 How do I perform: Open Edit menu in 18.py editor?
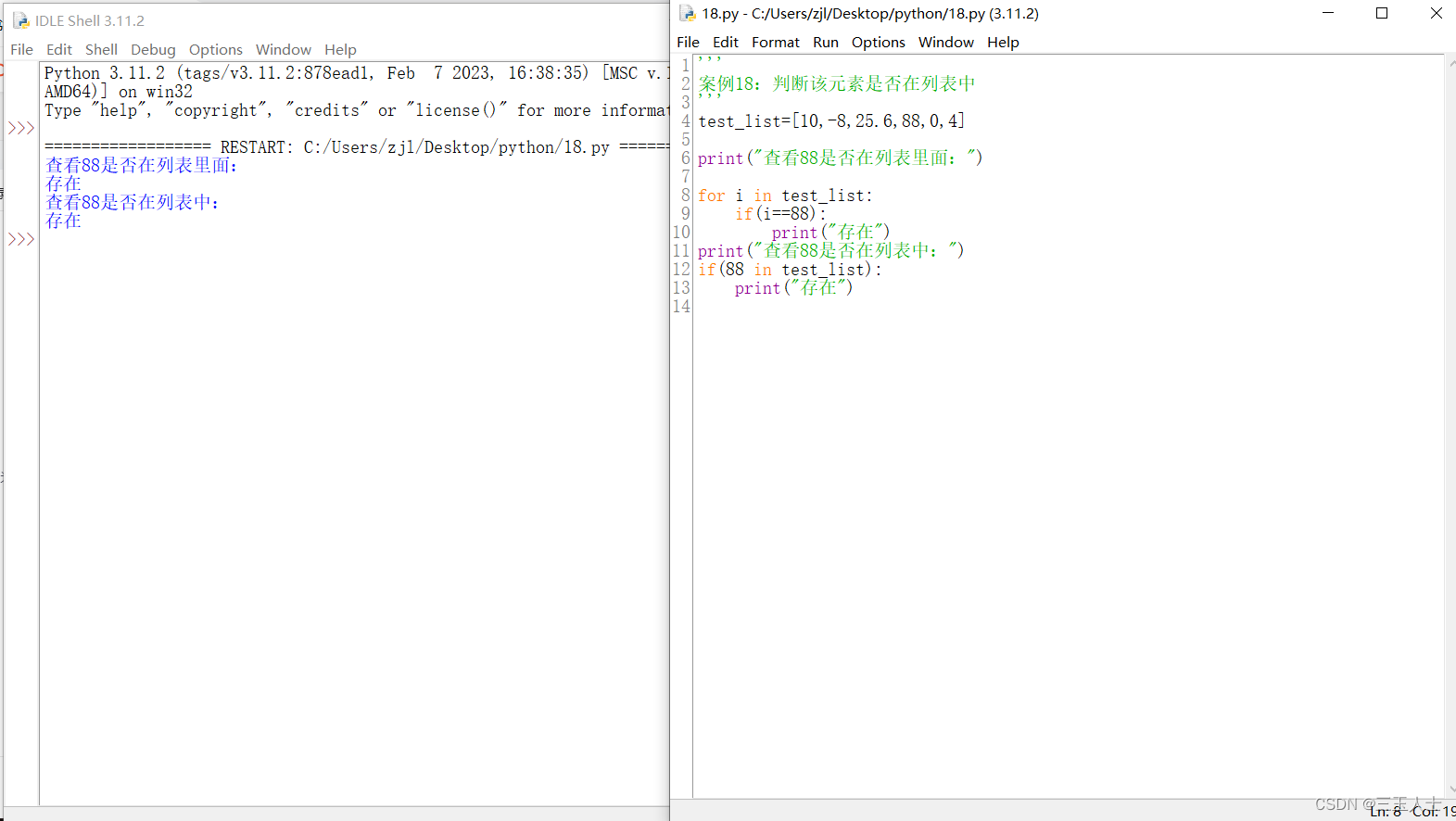pyautogui.click(x=726, y=42)
